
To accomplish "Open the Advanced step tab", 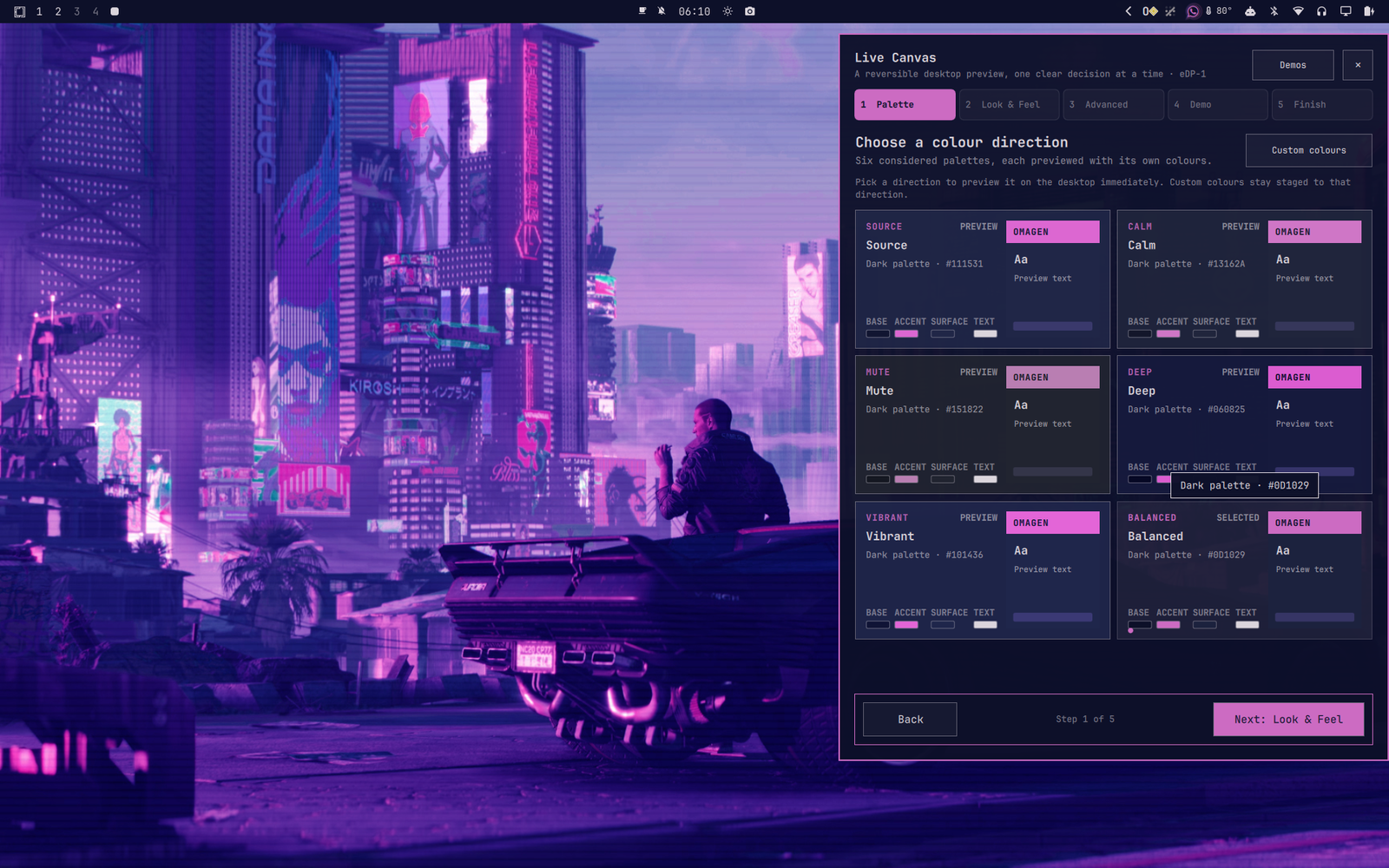I will click(1113, 104).
